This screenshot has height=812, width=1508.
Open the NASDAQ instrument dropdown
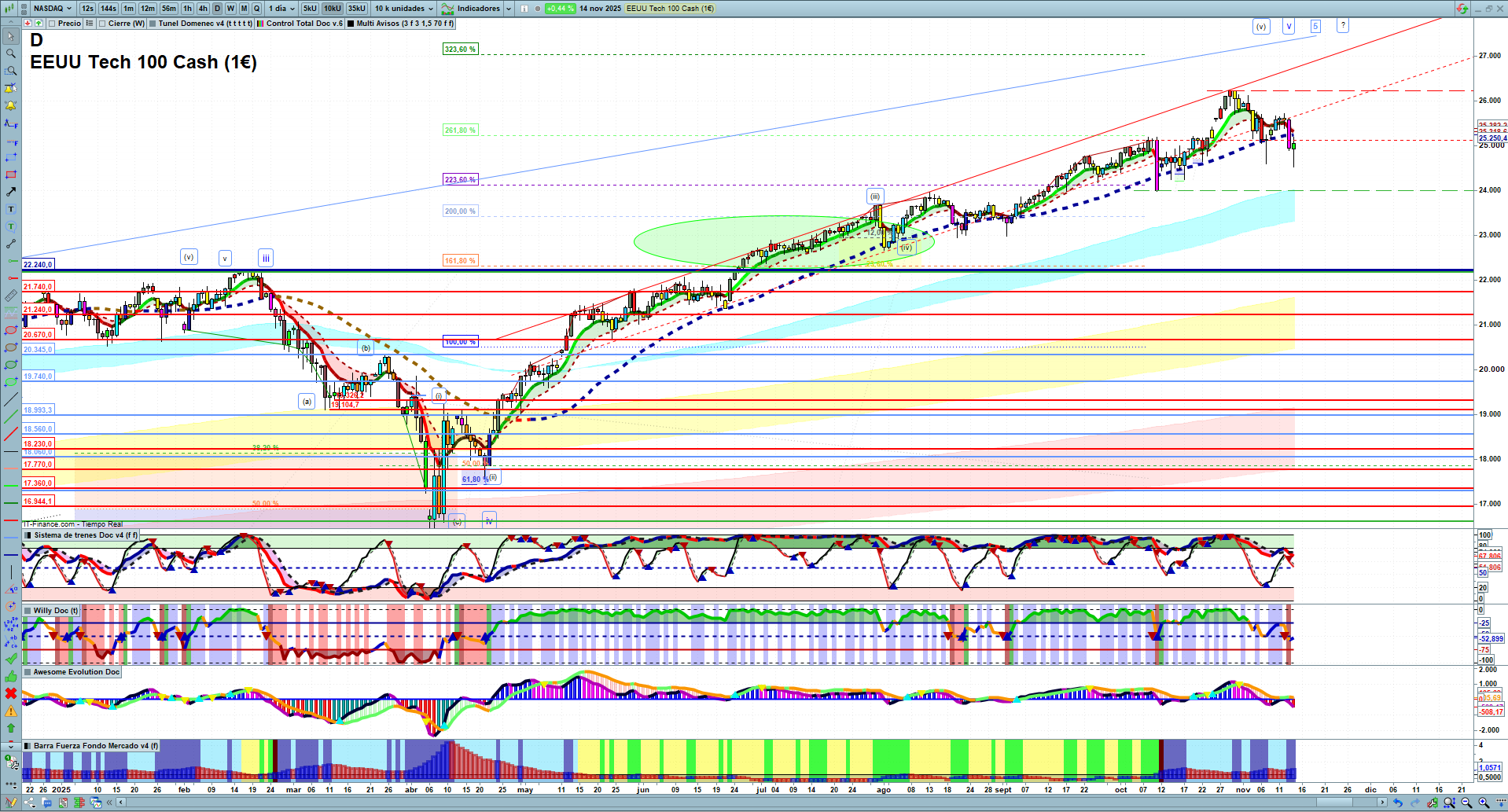52,9
